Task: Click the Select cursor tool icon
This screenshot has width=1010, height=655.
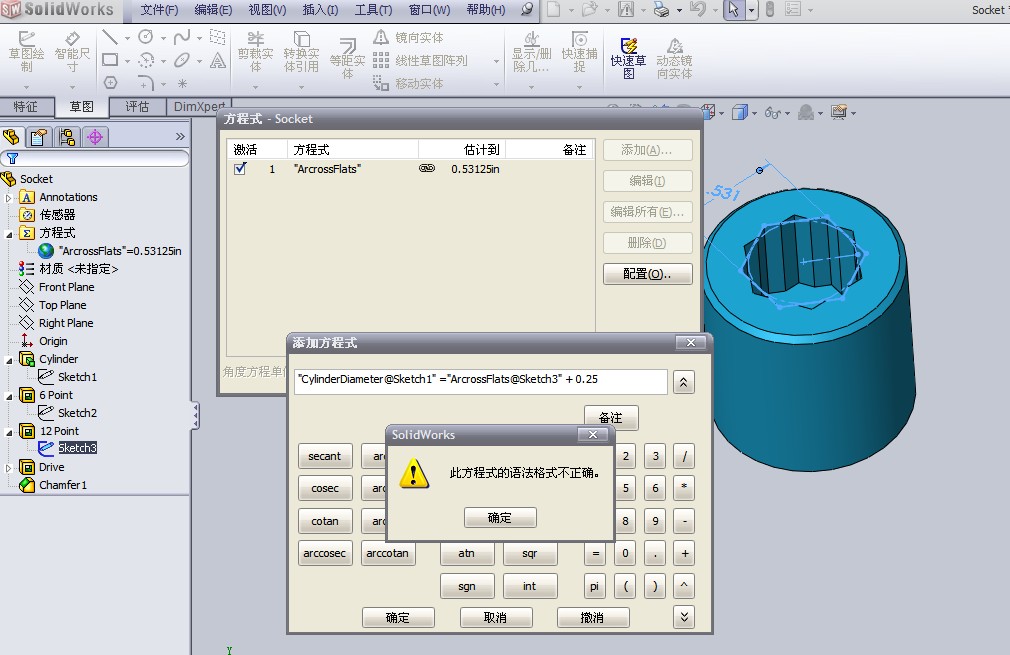Action: (x=733, y=10)
